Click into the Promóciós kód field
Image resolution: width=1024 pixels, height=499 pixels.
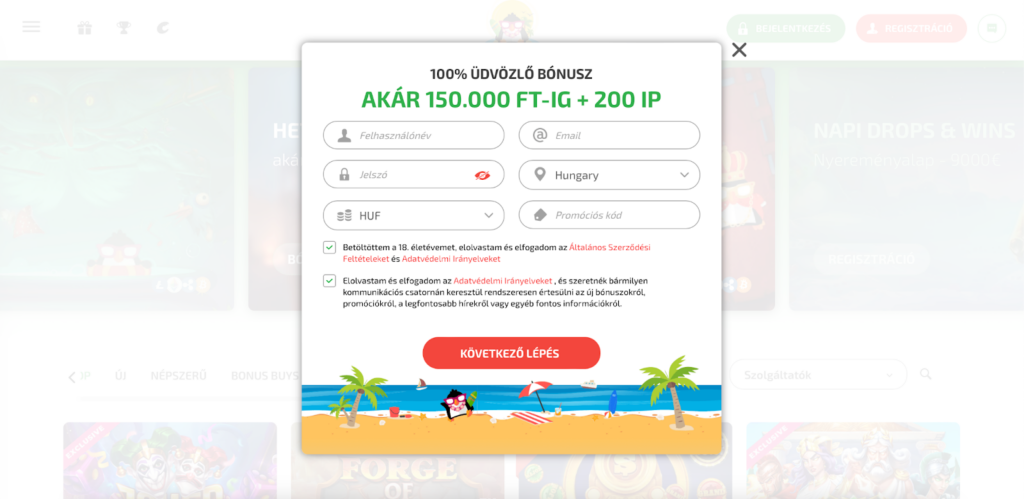point(609,215)
